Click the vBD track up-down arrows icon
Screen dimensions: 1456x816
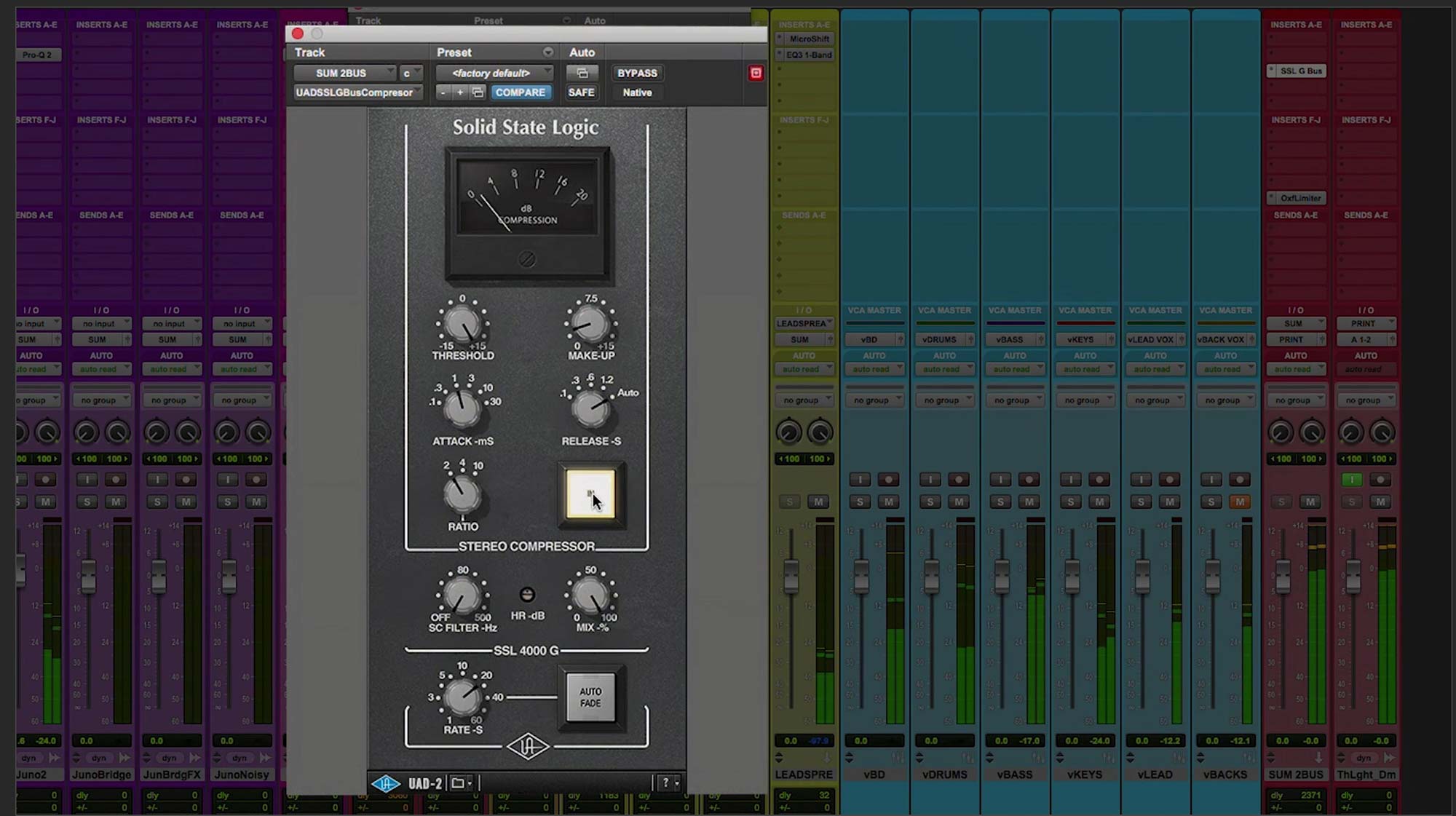click(849, 758)
